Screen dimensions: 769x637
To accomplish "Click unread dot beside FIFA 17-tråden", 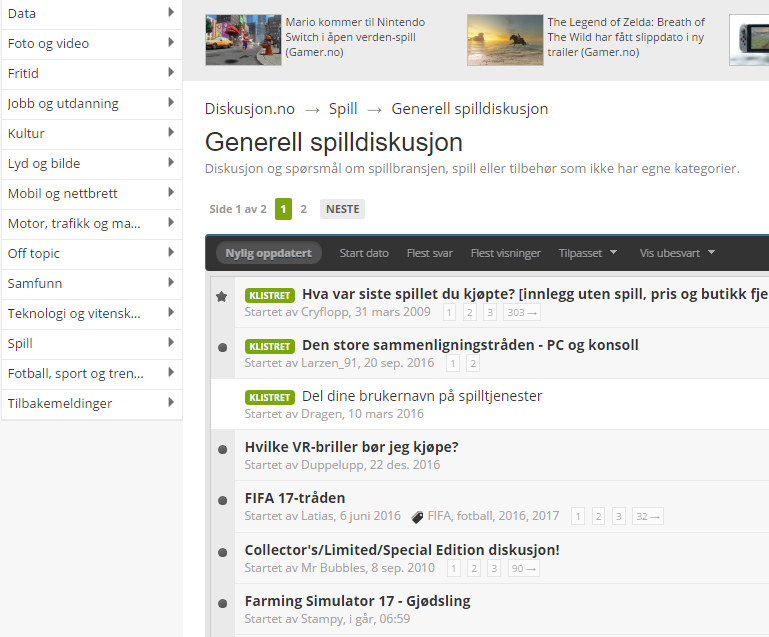I will 222,500.
